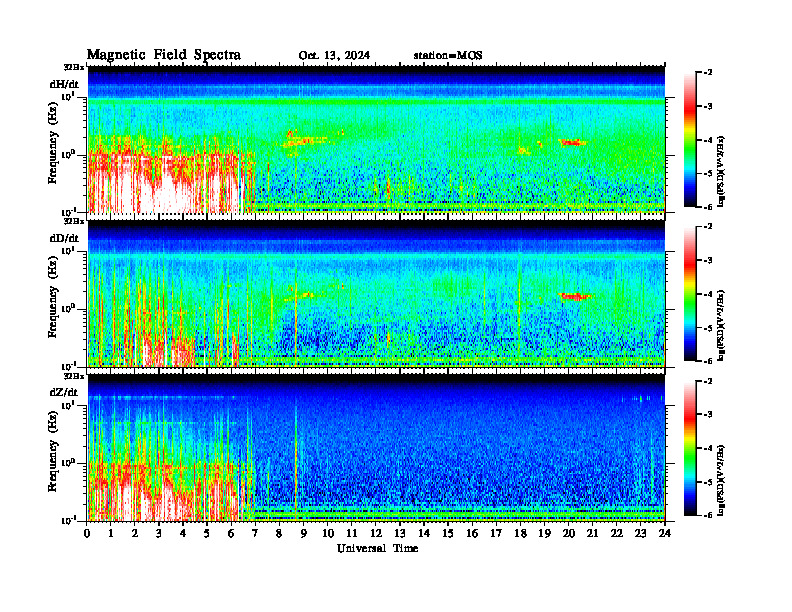Select the "Oct. 13, 2024" date text

[x=334, y=56]
